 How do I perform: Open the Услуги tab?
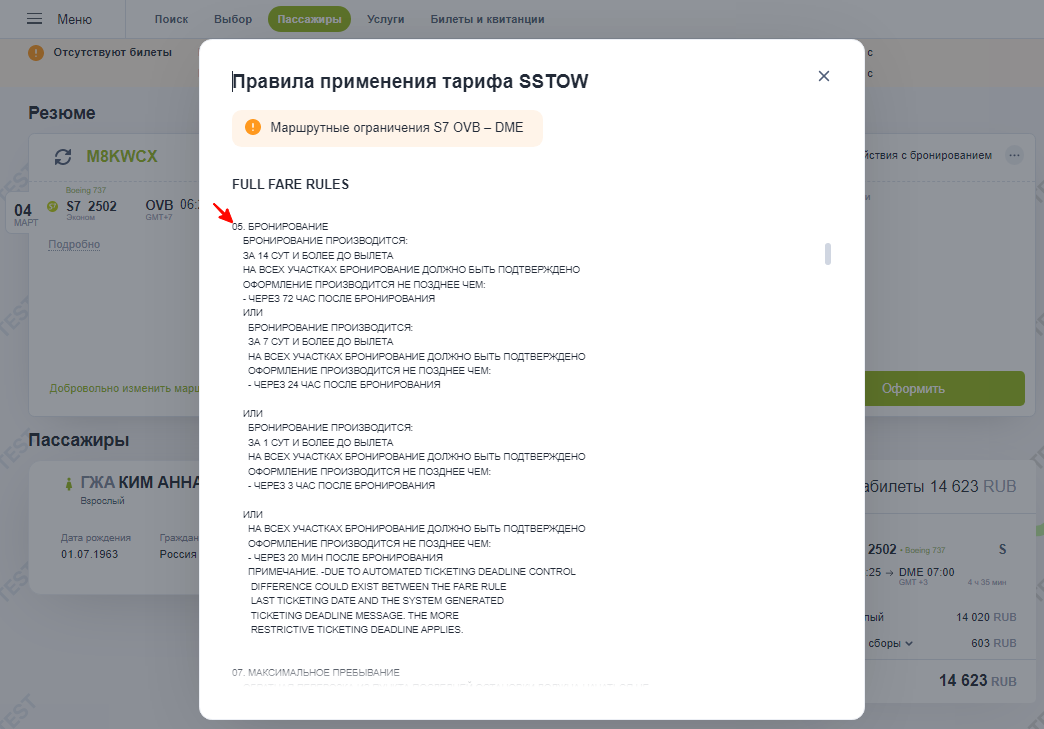pos(386,19)
